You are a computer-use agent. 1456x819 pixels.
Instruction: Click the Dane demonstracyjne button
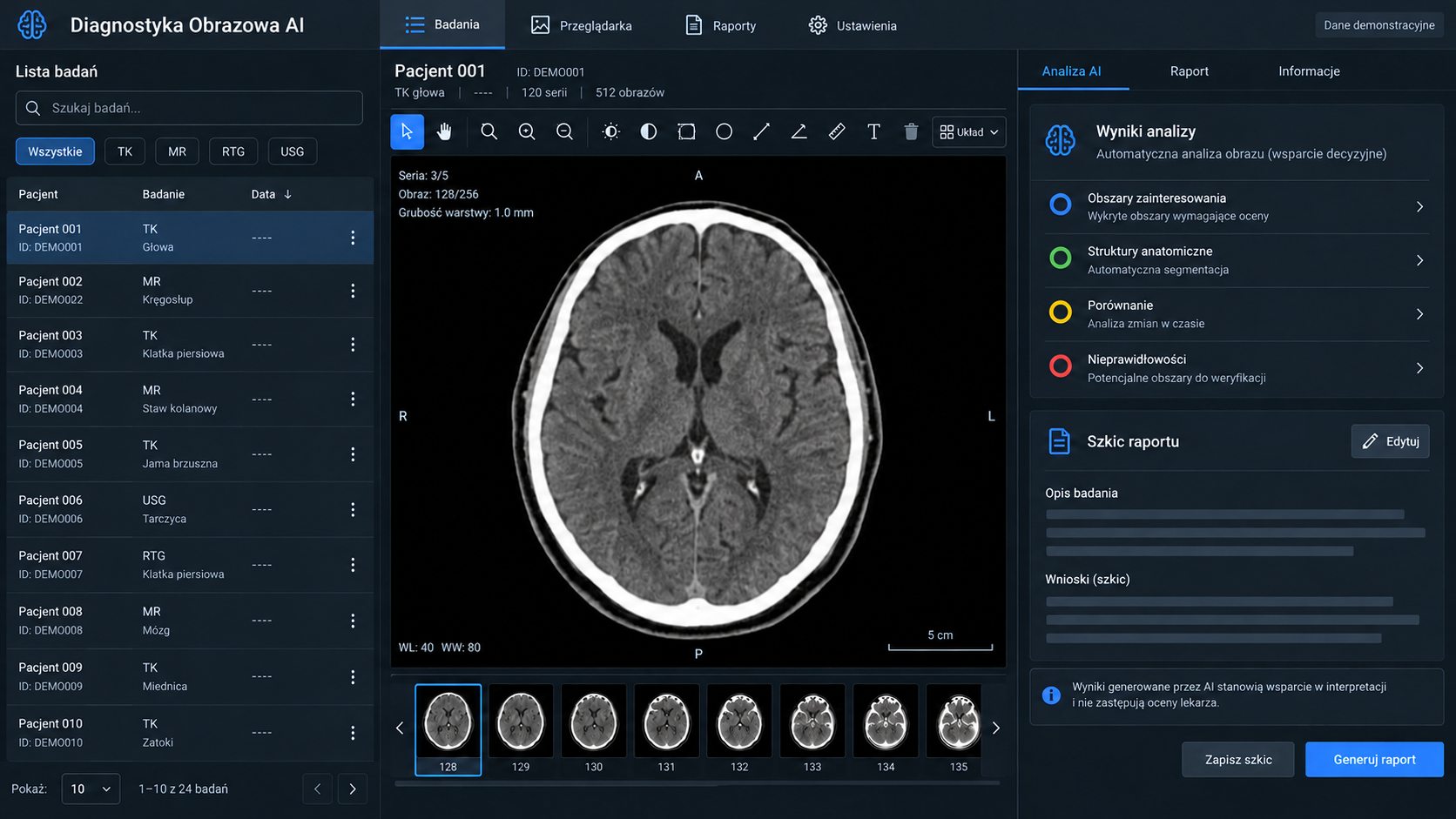1379,25
